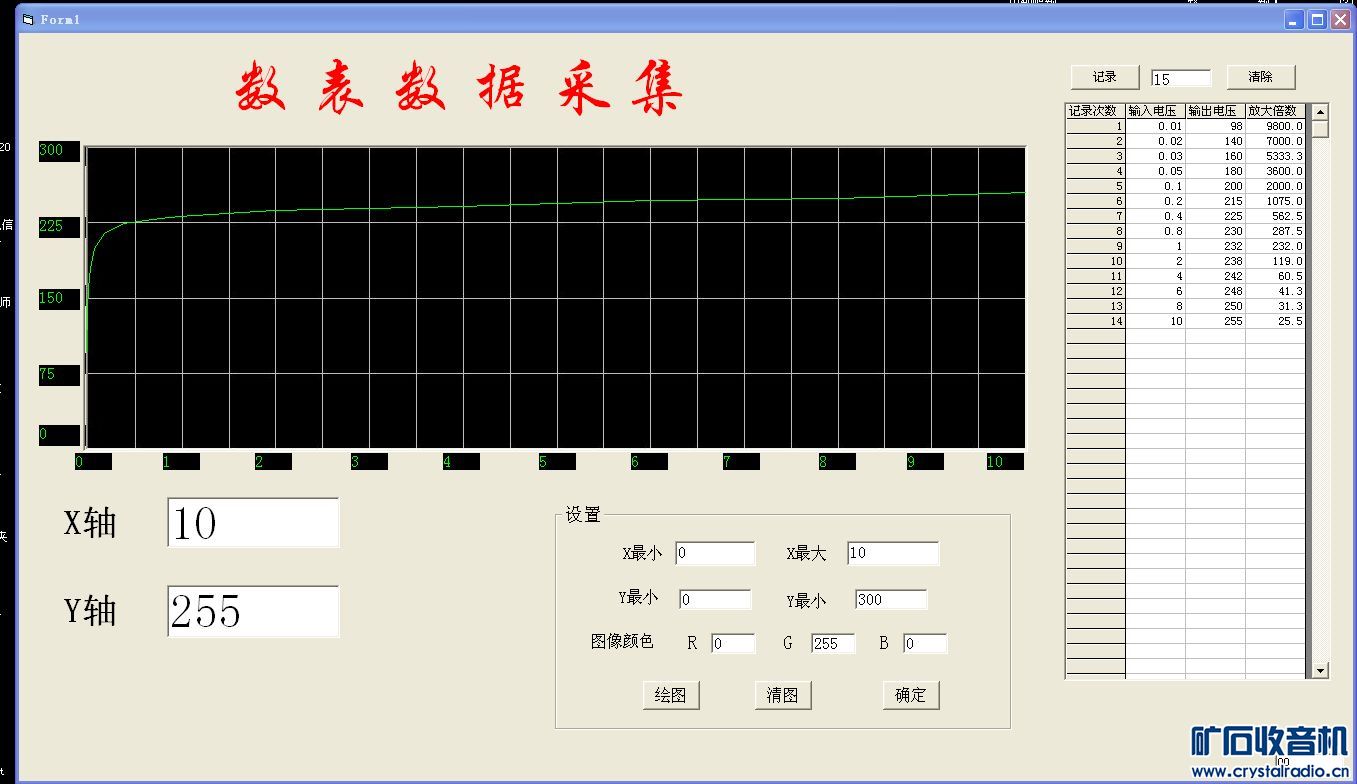
Task: Focus the record count field showing 15
Action: tap(1181, 78)
